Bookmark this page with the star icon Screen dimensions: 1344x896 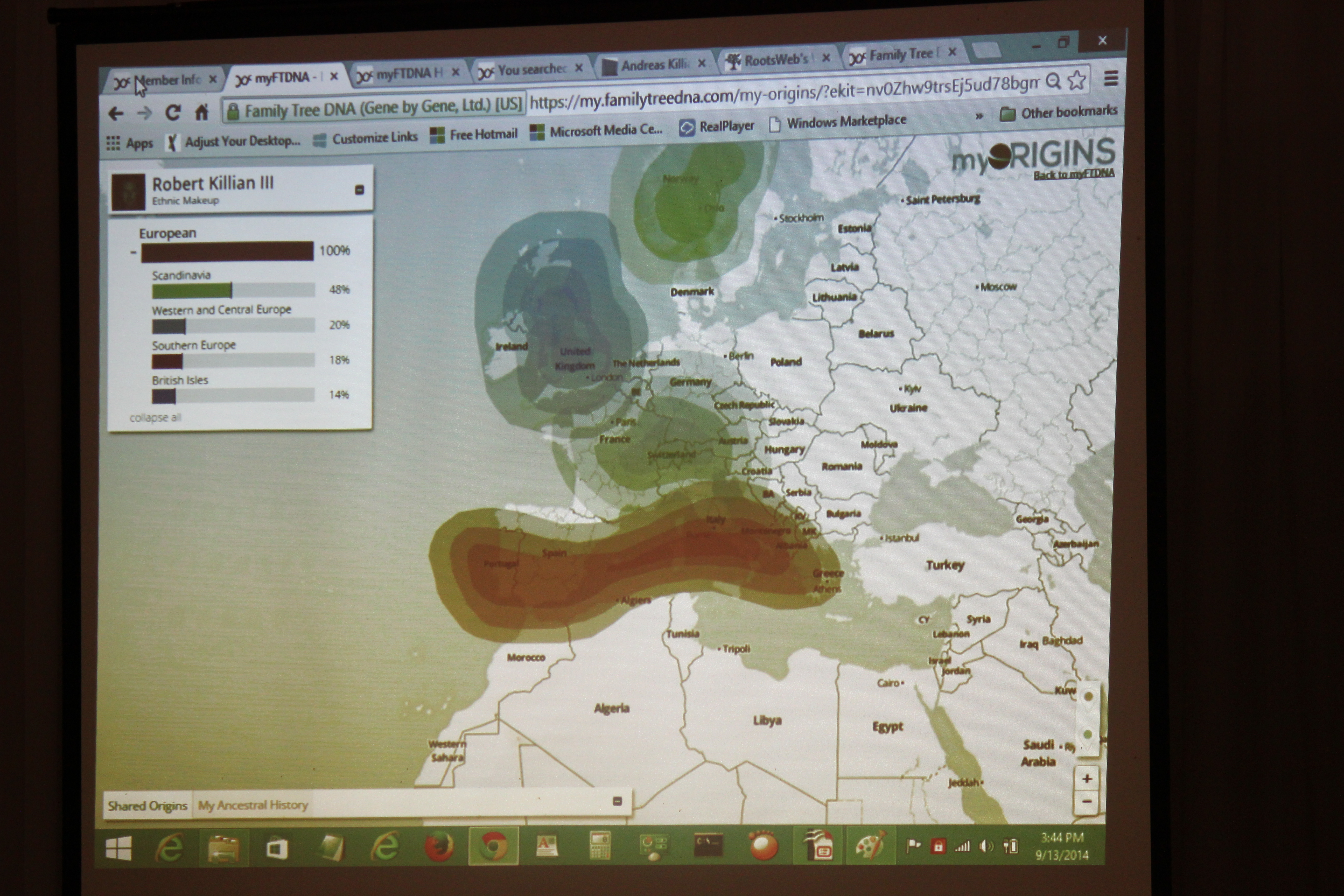pyautogui.click(x=1076, y=80)
